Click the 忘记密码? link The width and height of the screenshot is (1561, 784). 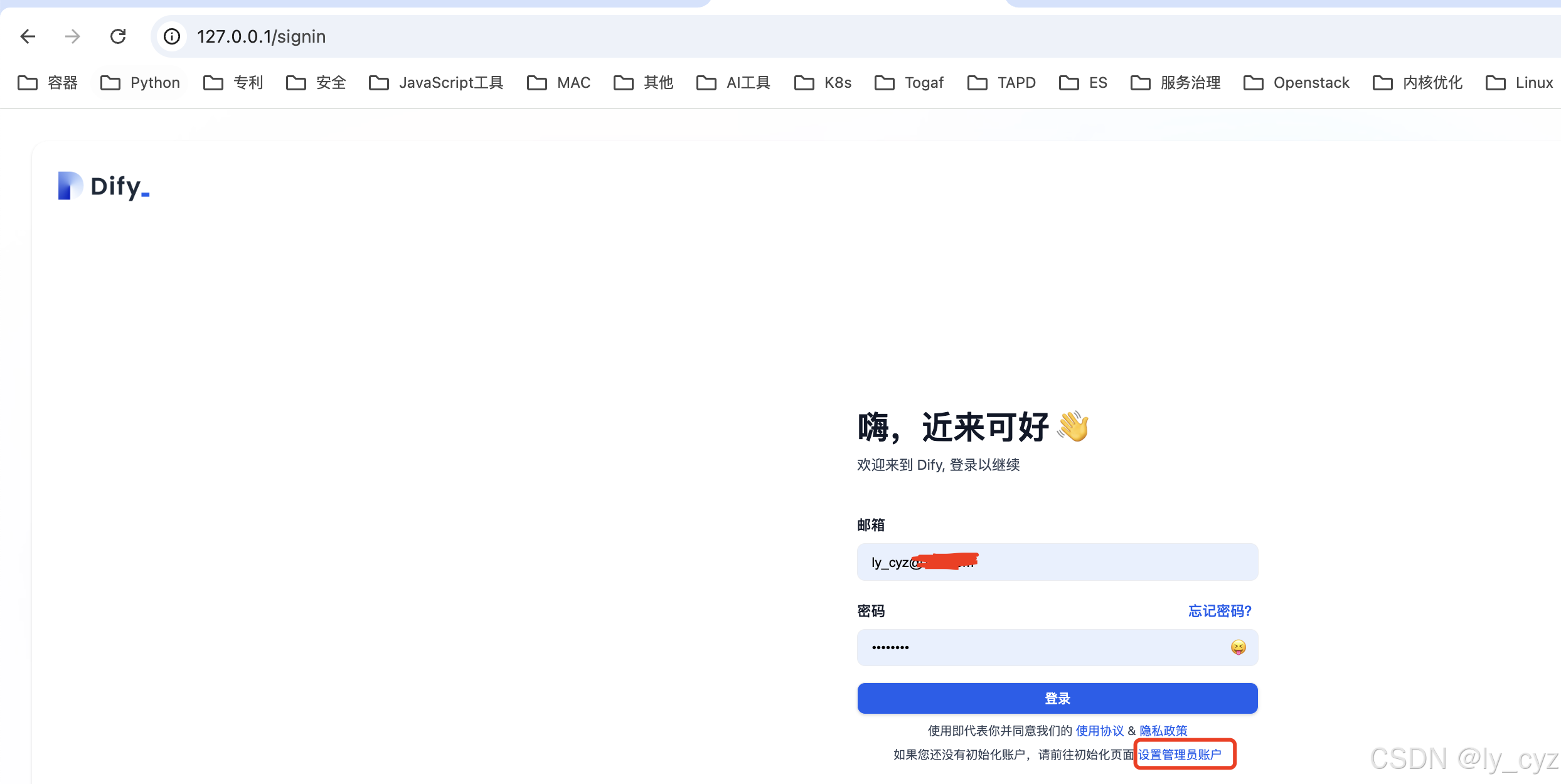[x=1218, y=611]
